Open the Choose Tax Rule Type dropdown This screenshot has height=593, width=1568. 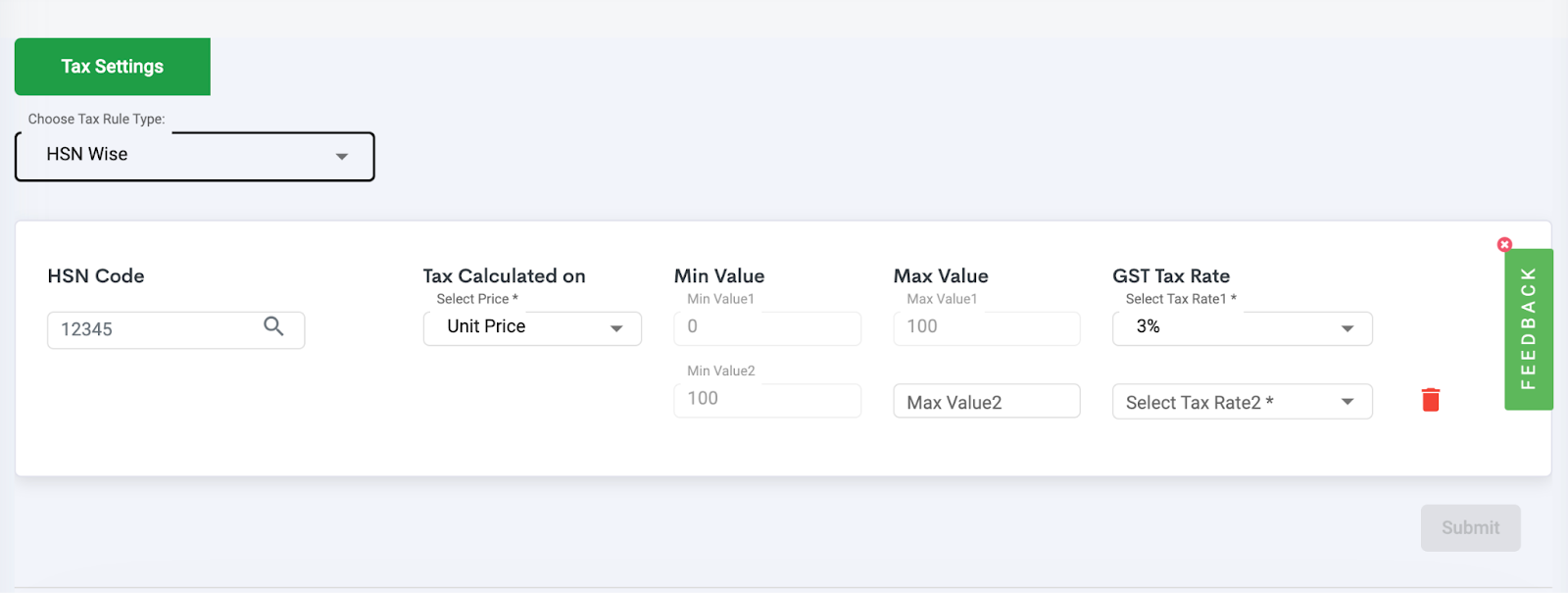(195, 156)
